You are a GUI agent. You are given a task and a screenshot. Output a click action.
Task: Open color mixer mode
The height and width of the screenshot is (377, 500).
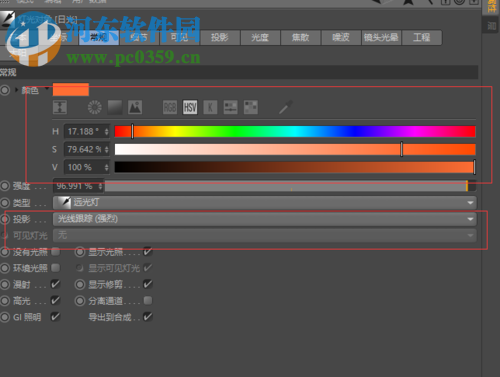tap(230, 107)
